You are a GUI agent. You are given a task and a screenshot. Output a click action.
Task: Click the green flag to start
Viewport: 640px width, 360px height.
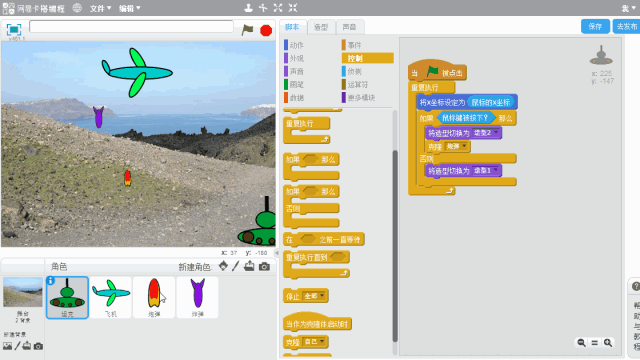coord(247,30)
